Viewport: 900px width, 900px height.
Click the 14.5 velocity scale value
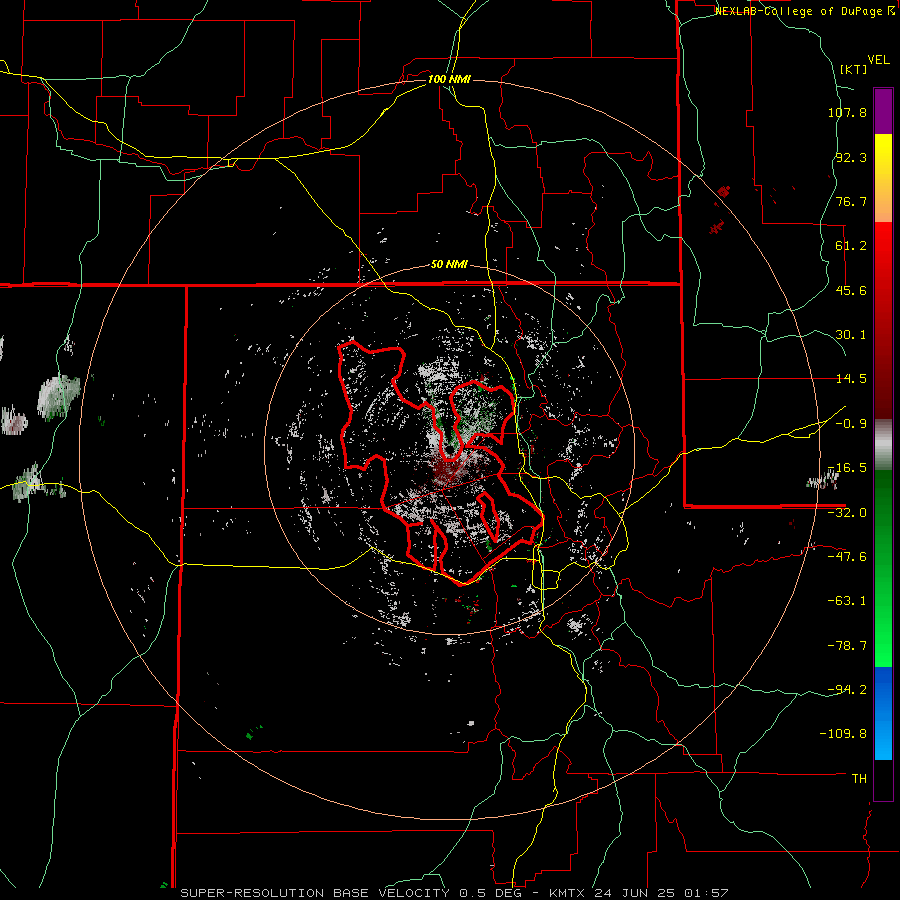point(851,379)
